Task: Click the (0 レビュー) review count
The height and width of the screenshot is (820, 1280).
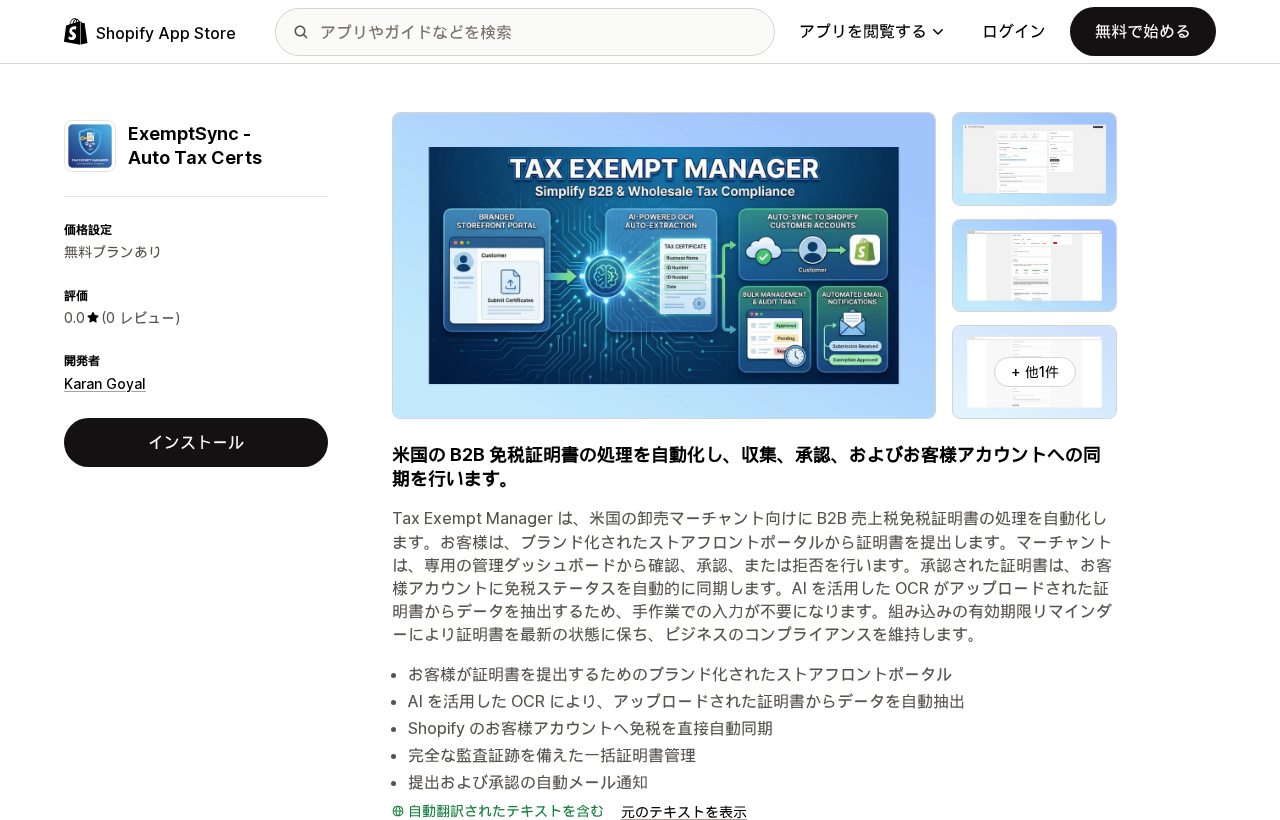Action: [141, 318]
